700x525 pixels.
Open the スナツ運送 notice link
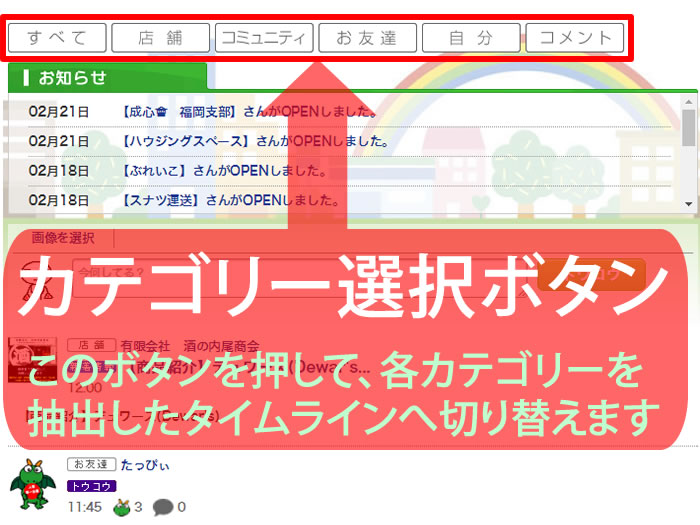163,200
